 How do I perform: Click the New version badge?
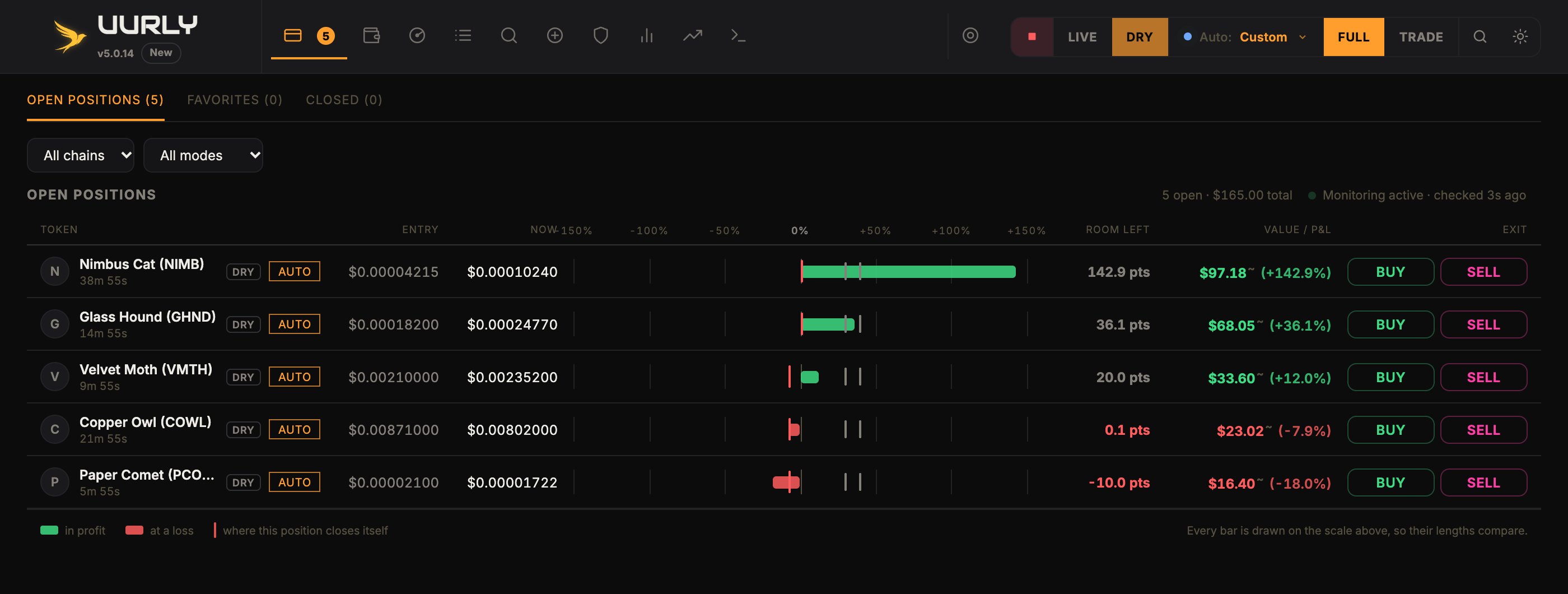click(x=161, y=53)
